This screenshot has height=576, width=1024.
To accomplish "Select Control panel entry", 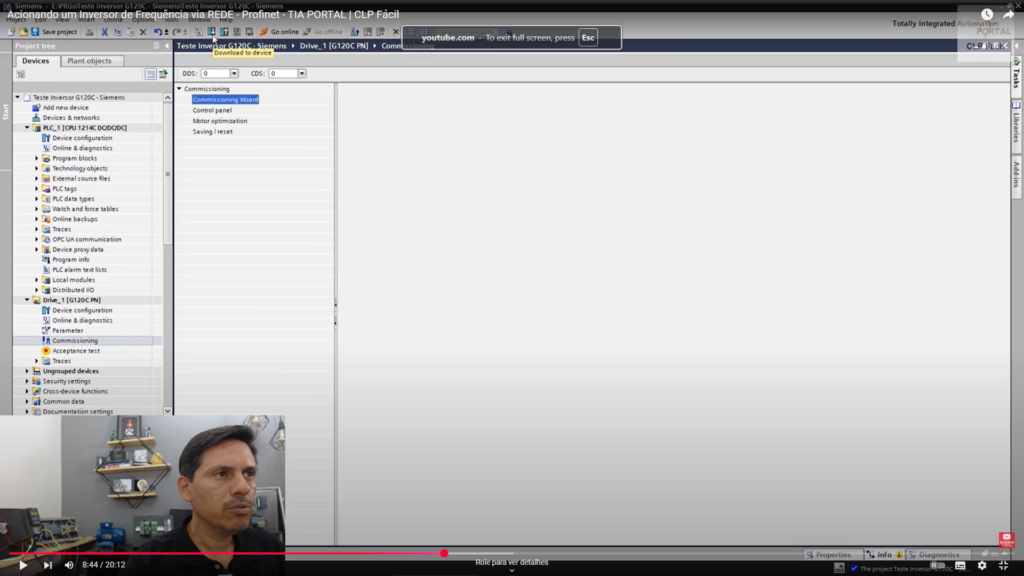I will coord(212,110).
